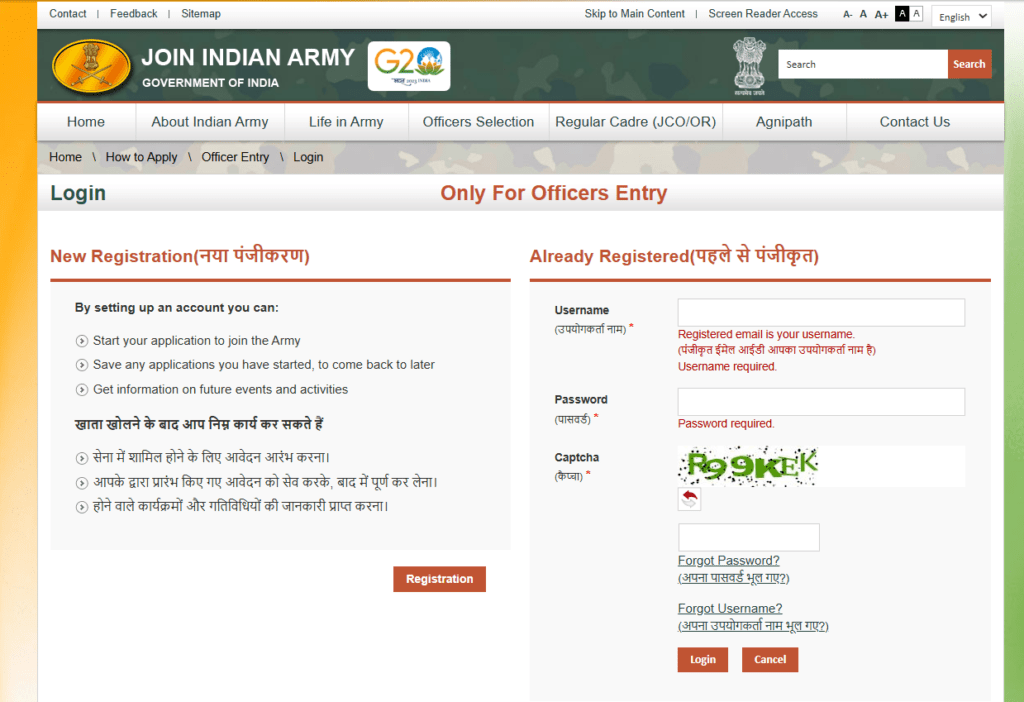Click the 'Only For Officers Entry' heading
The image size is (1024, 702).
coord(553,193)
